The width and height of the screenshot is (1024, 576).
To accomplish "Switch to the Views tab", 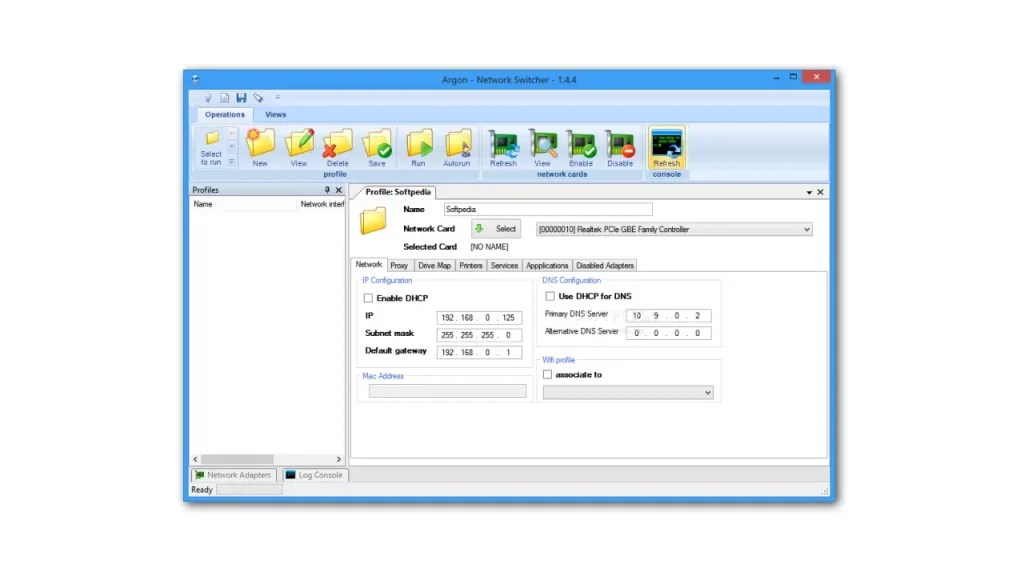I will pyautogui.click(x=275, y=114).
